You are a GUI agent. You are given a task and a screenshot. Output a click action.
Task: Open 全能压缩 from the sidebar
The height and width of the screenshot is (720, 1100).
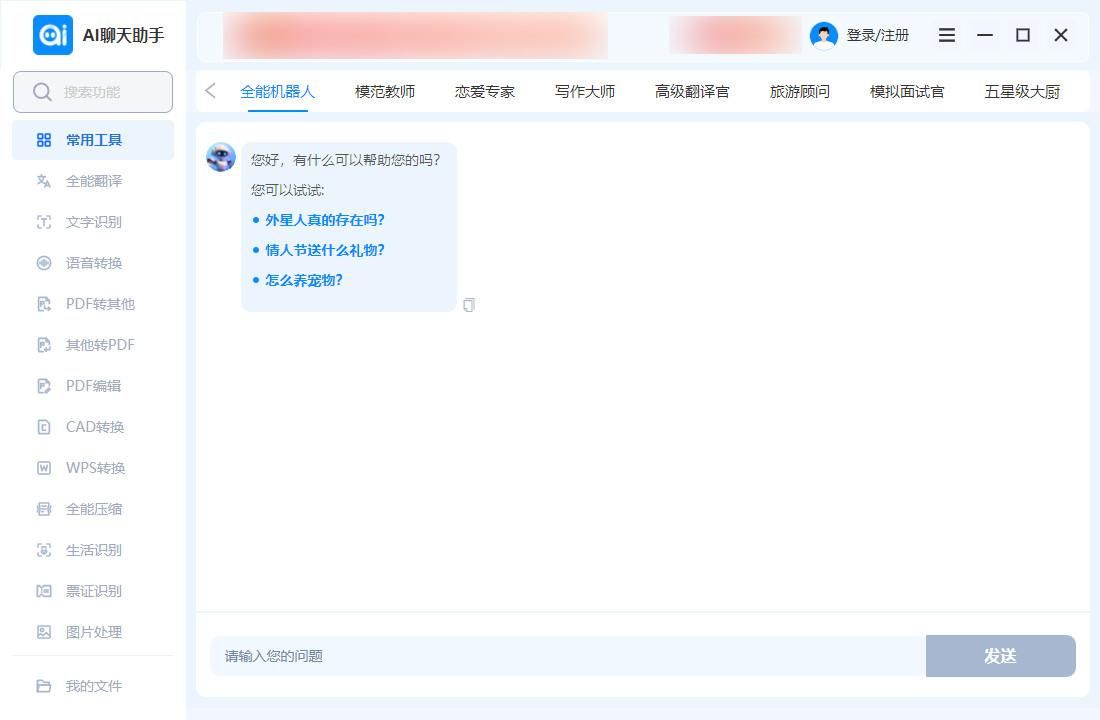93,509
